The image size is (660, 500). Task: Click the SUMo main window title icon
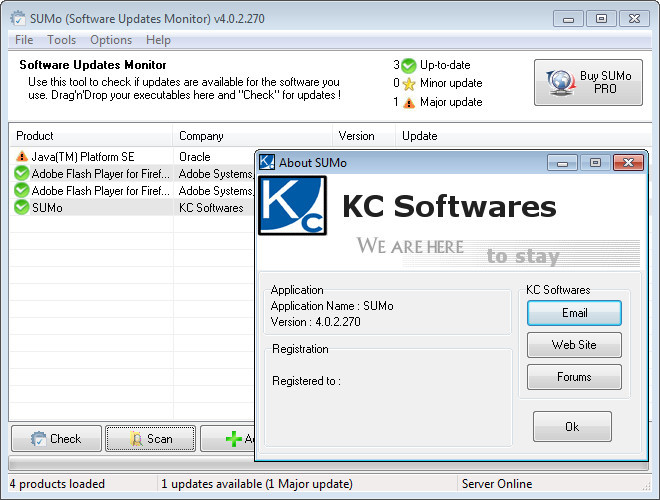18,19
